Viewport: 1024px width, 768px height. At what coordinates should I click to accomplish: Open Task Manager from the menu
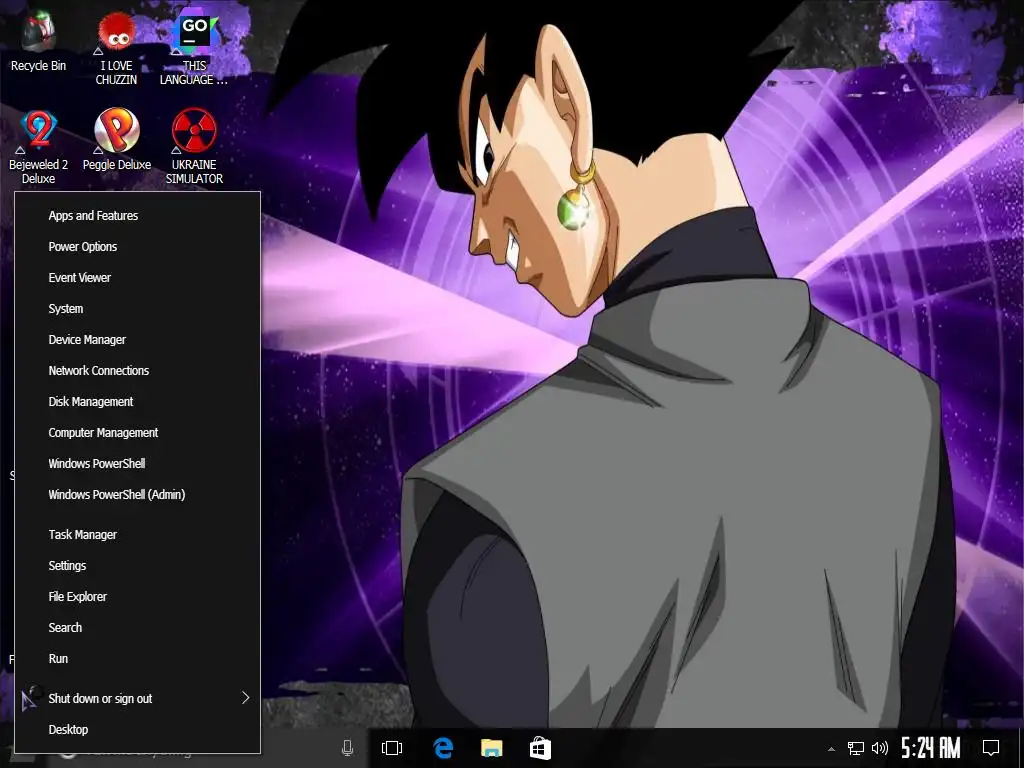point(138,535)
